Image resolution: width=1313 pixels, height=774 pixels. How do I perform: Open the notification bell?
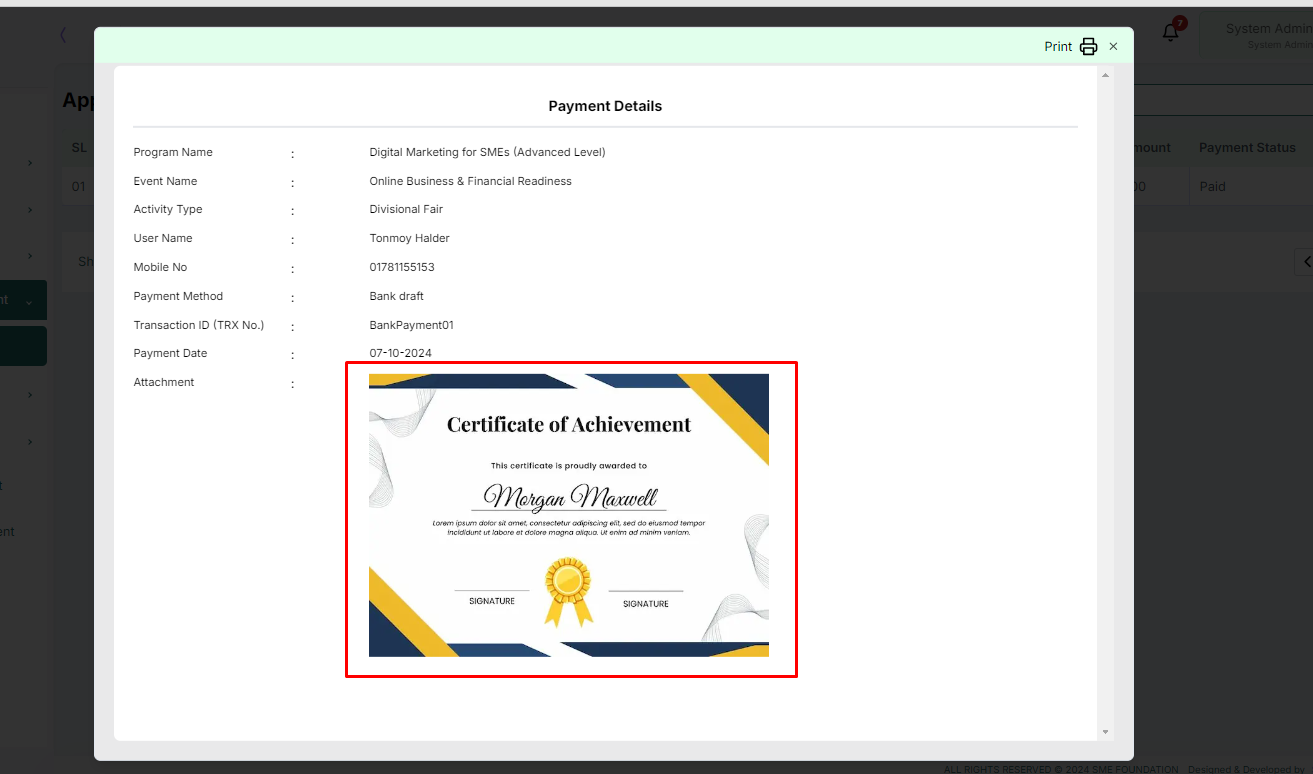[x=1171, y=32]
